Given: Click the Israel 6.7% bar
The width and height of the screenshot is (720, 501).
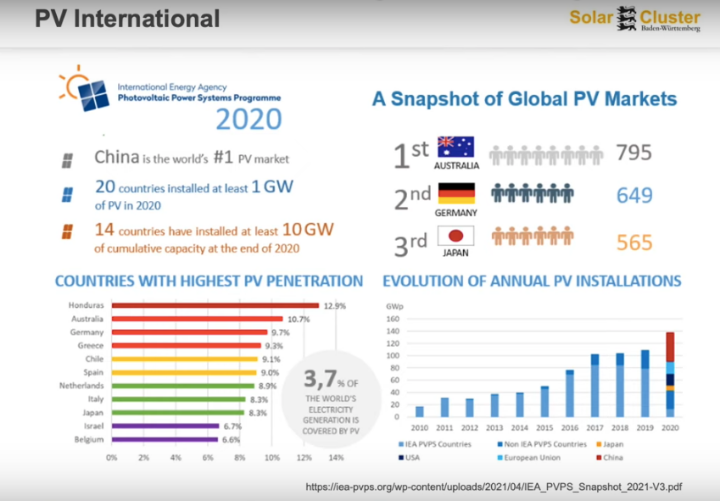Looking at the screenshot, I should [166, 426].
